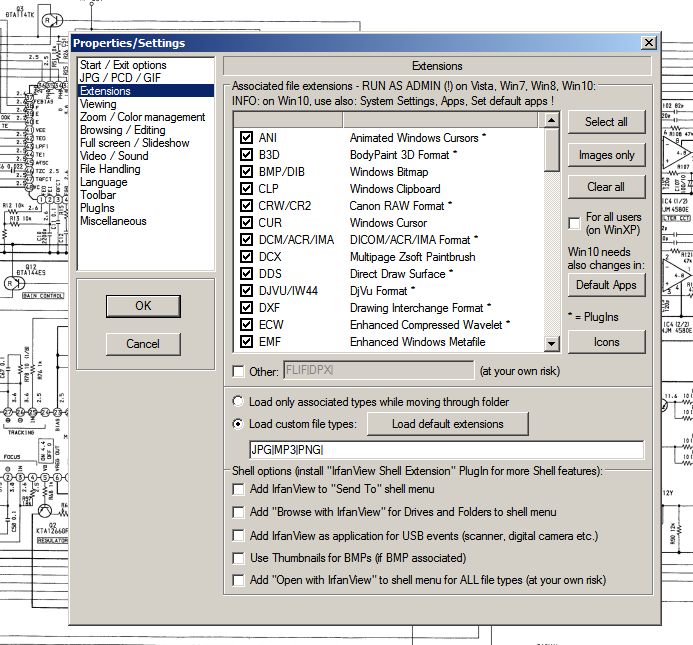Open the Video / Sound category

145,156
